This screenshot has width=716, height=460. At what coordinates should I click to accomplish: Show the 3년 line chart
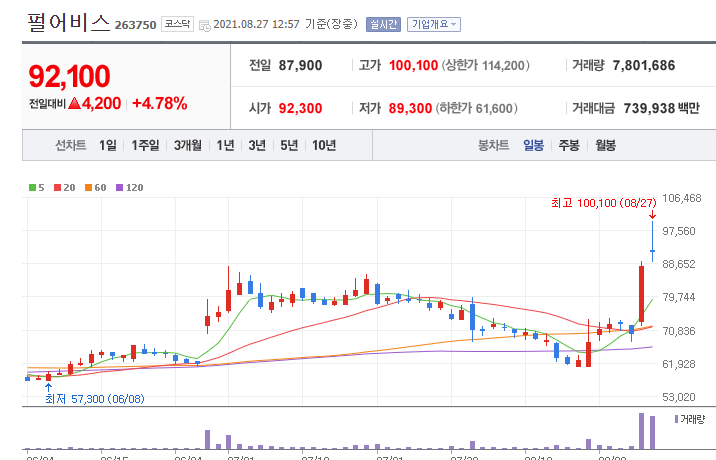(257, 145)
